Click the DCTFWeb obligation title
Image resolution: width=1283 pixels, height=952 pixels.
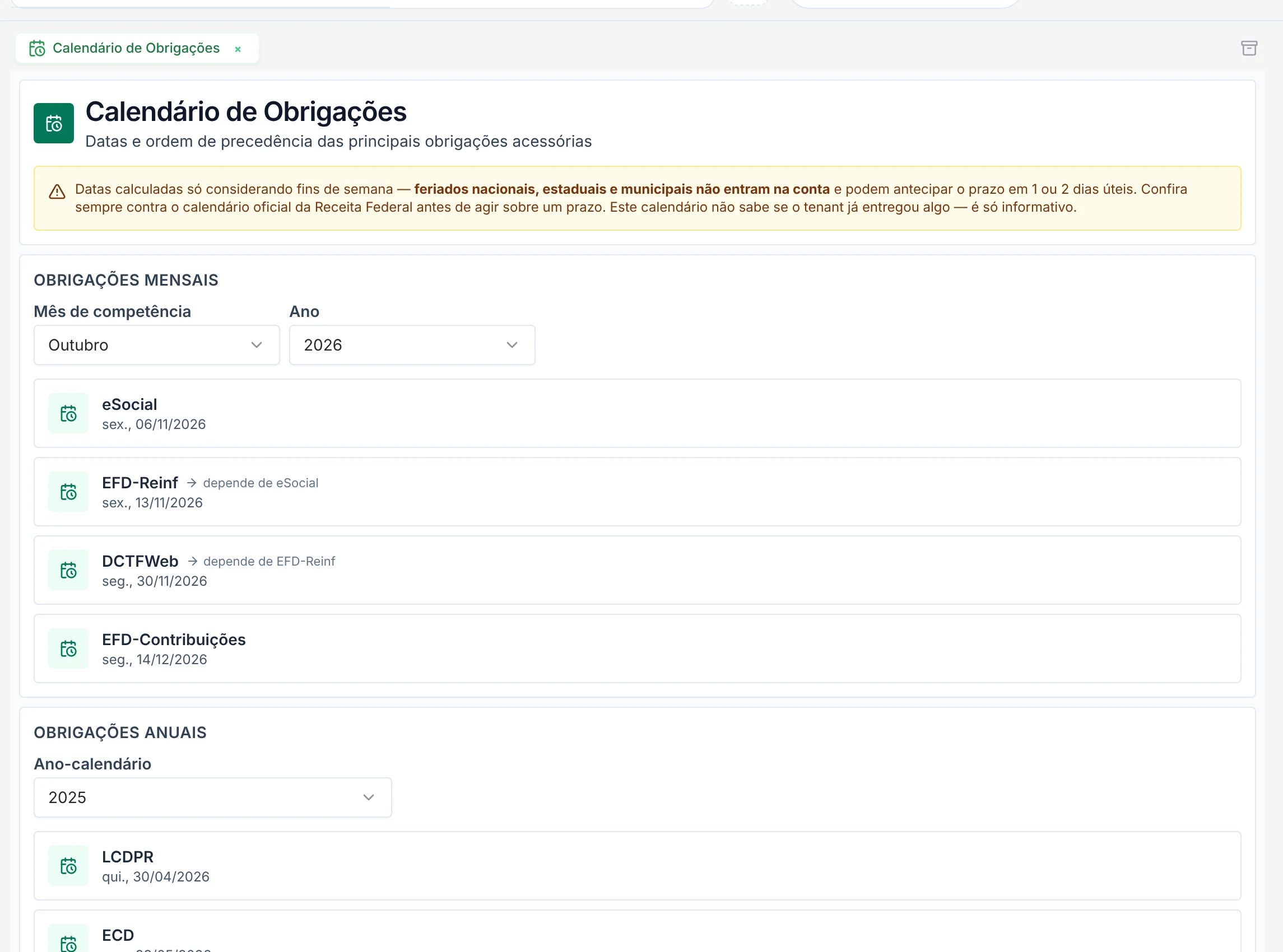(140, 561)
